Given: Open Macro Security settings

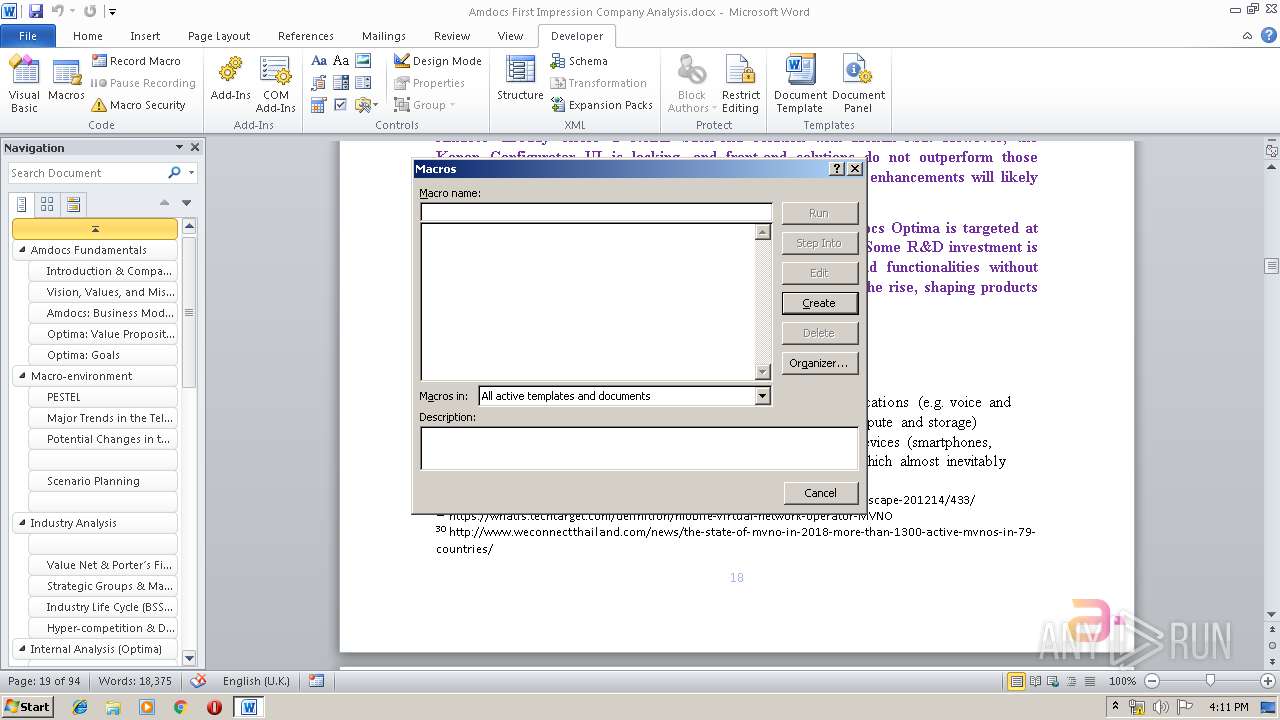Looking at the screenshot, I should 138,105.
